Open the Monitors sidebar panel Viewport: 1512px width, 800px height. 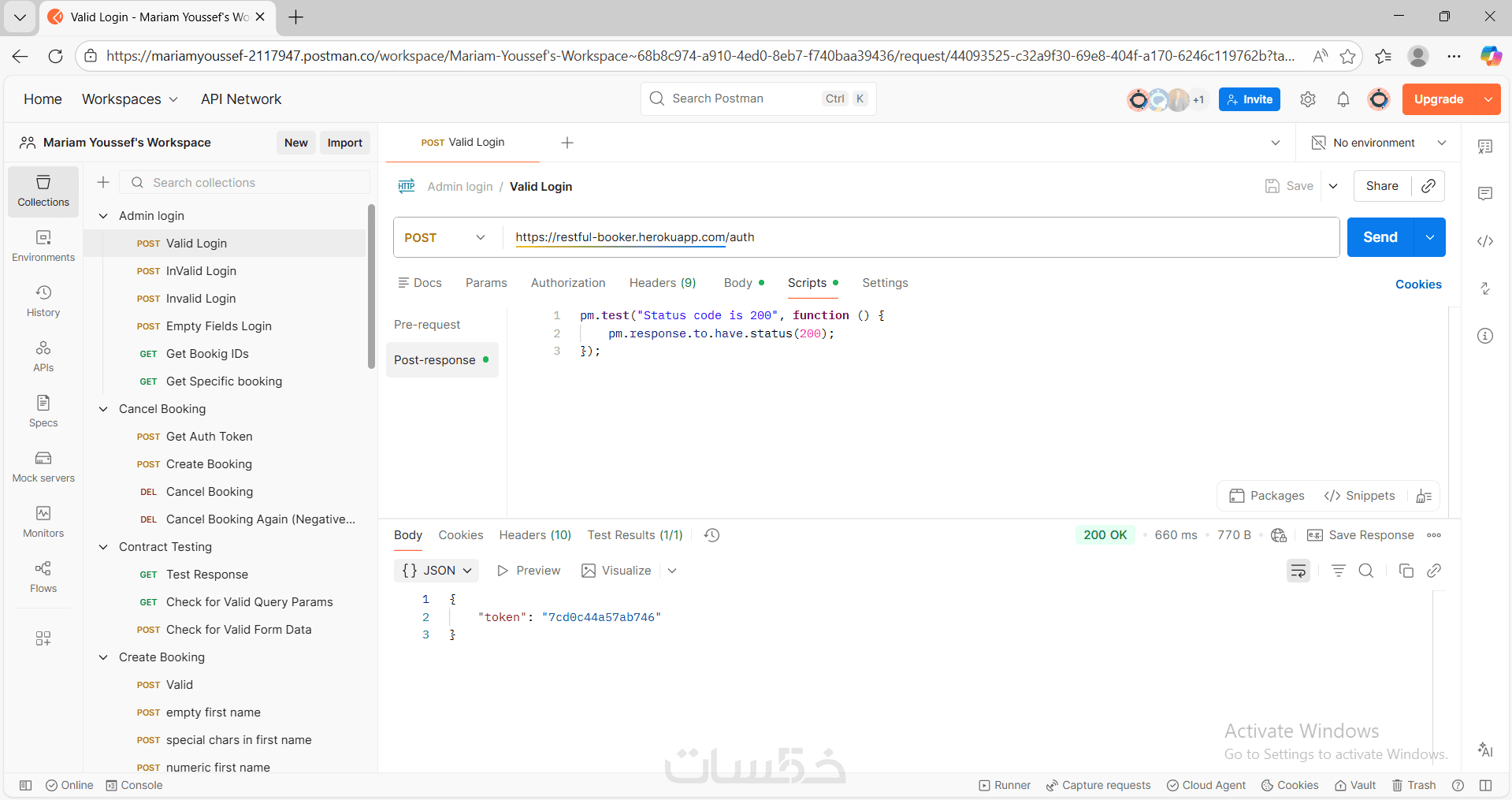pyautogui.click(x=43, y=523)
